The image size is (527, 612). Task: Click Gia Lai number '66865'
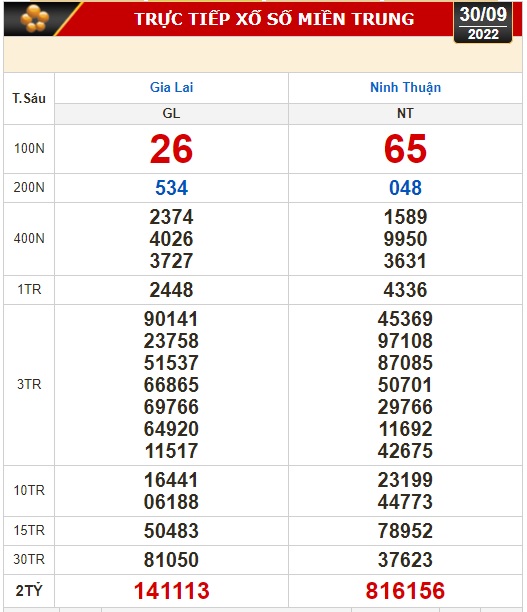click(x=171, y=385)
